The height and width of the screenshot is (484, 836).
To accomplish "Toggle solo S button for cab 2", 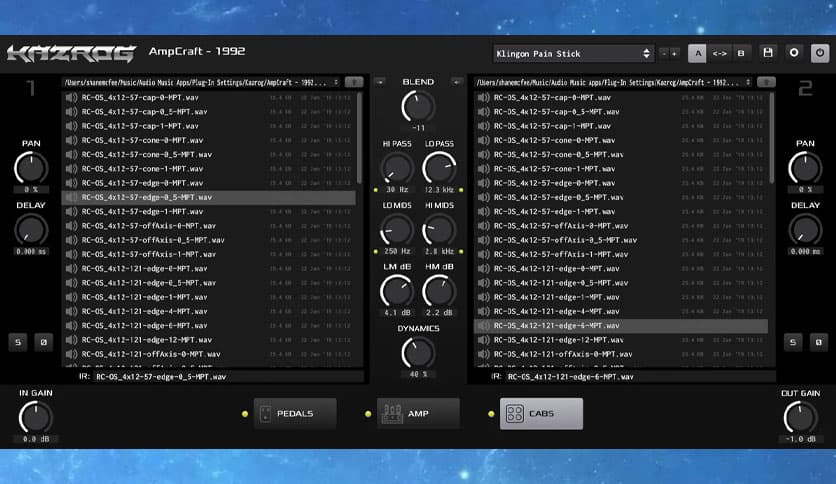I will [793, 342].
